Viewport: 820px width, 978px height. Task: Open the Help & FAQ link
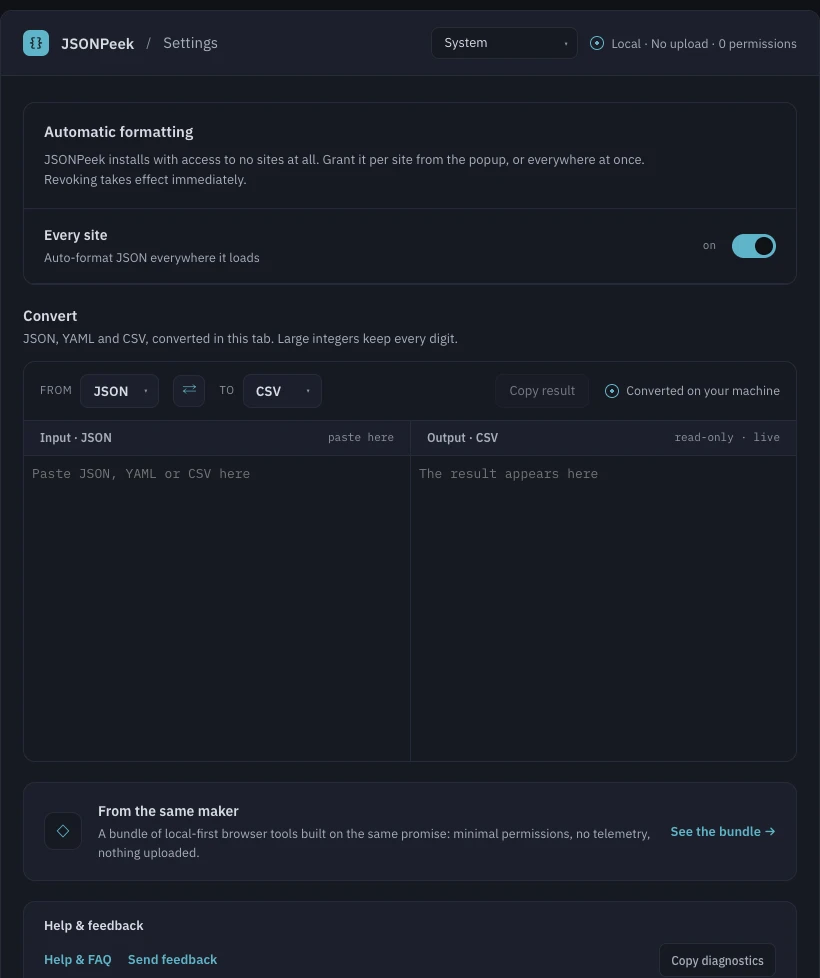[x=78, y=959]
